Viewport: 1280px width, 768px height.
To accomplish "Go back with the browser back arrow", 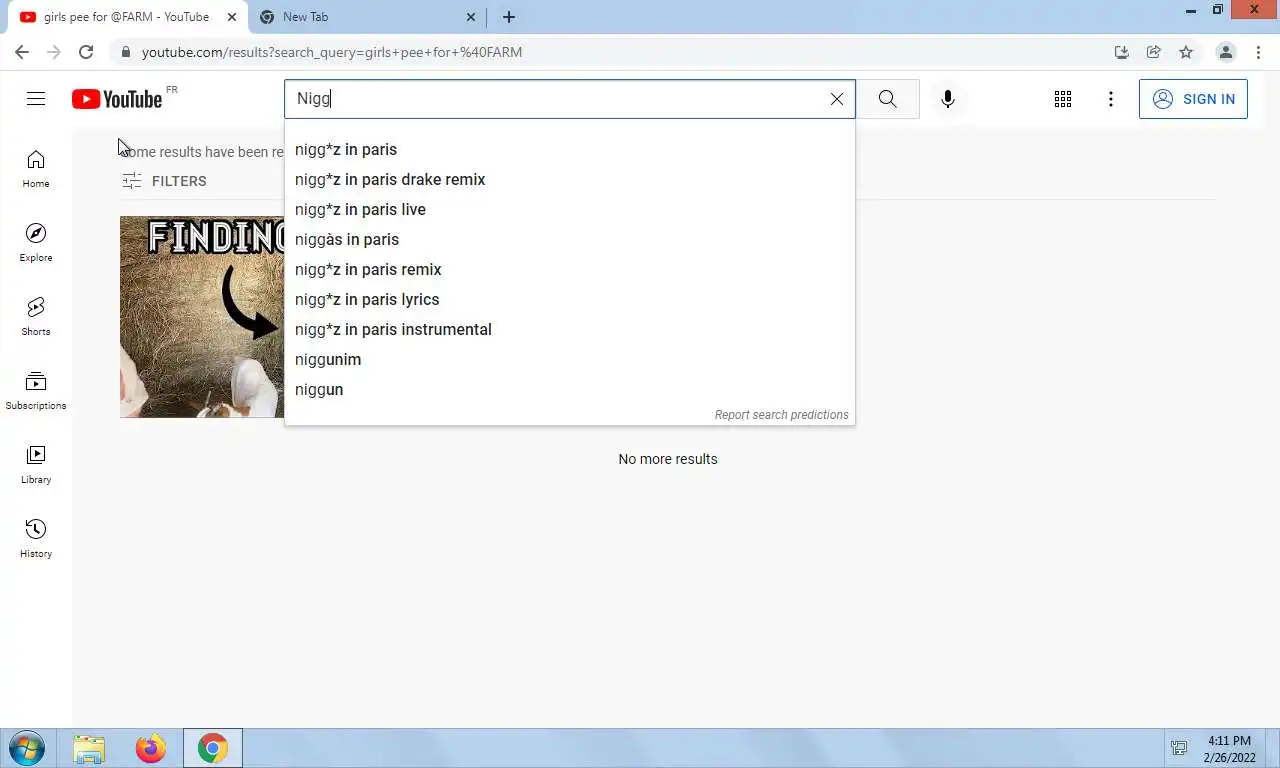I will point(22,52).
